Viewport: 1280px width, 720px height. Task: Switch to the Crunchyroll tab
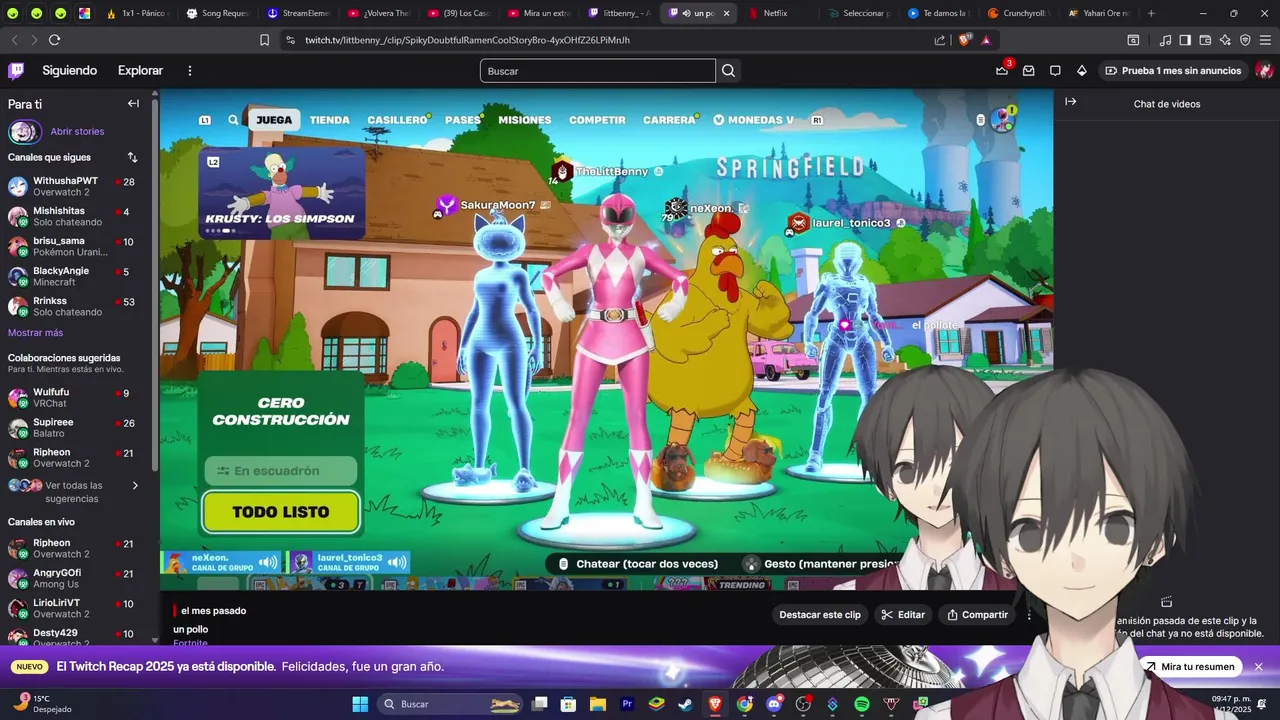point(1018,13)
